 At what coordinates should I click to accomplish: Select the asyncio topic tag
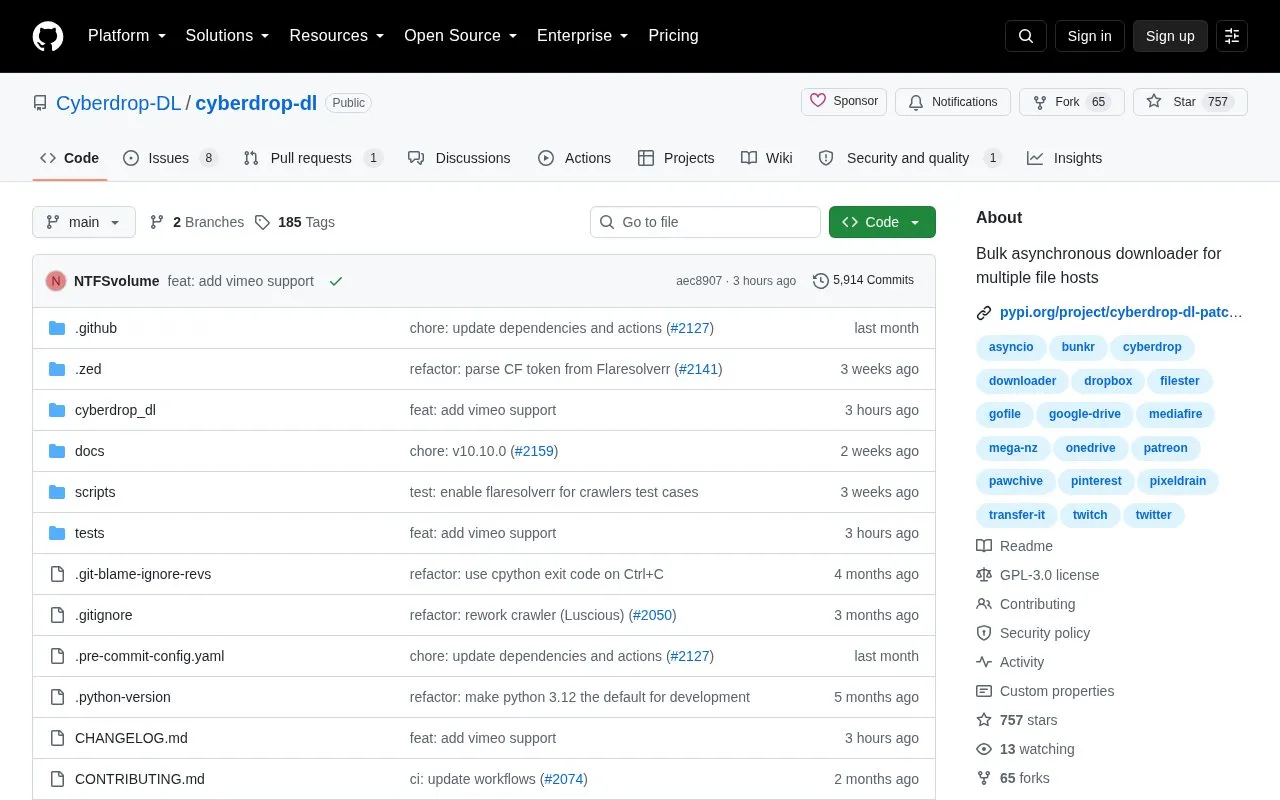(x=1011, y=347)
